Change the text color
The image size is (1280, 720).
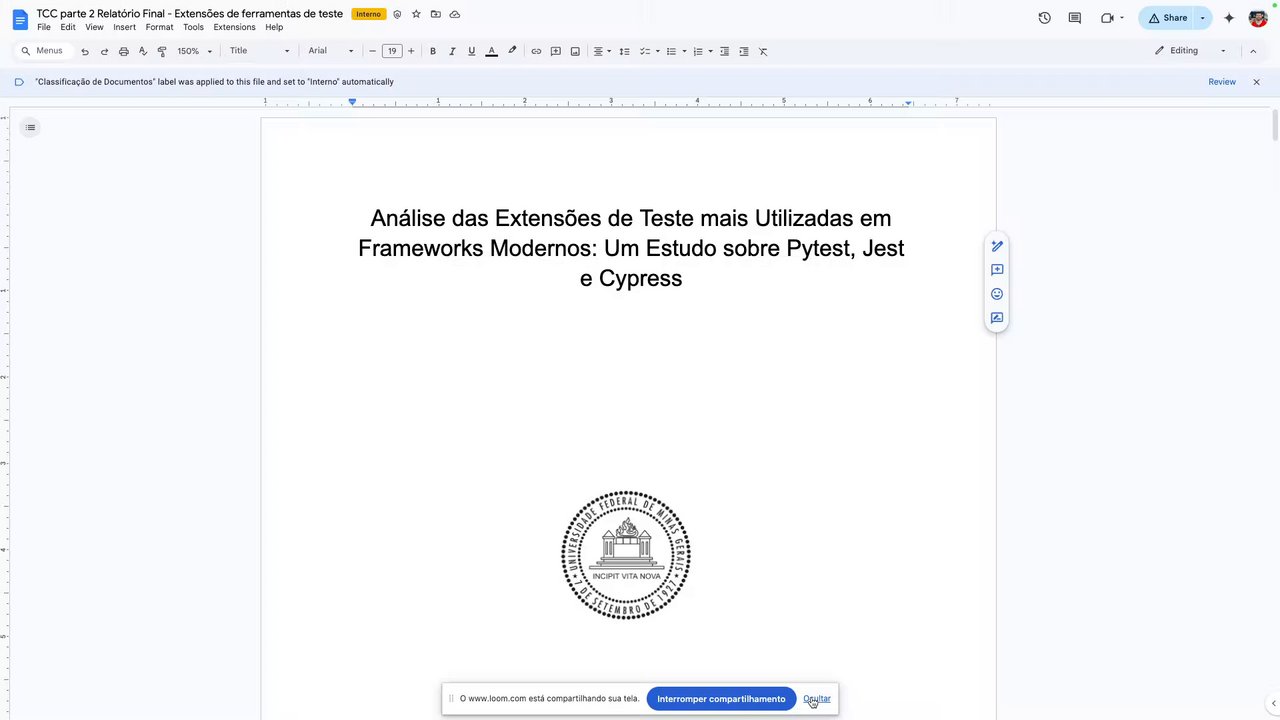pyautogui.click(x=491, y=51)
